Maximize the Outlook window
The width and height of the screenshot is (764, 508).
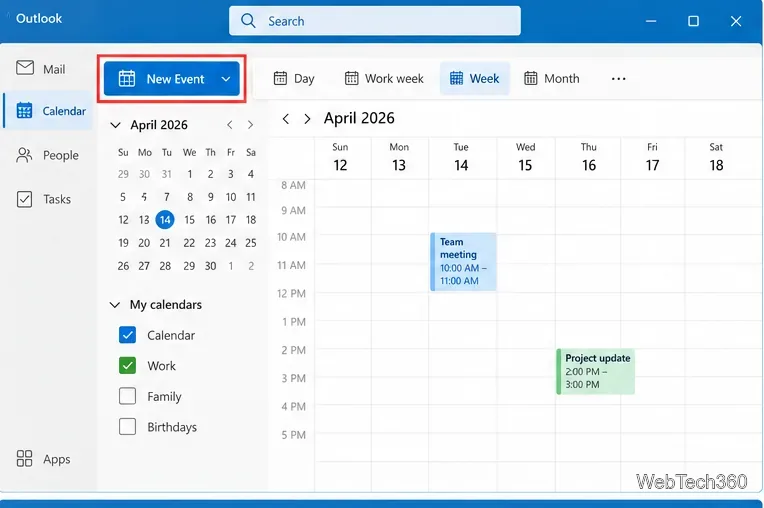click(693, 21)
